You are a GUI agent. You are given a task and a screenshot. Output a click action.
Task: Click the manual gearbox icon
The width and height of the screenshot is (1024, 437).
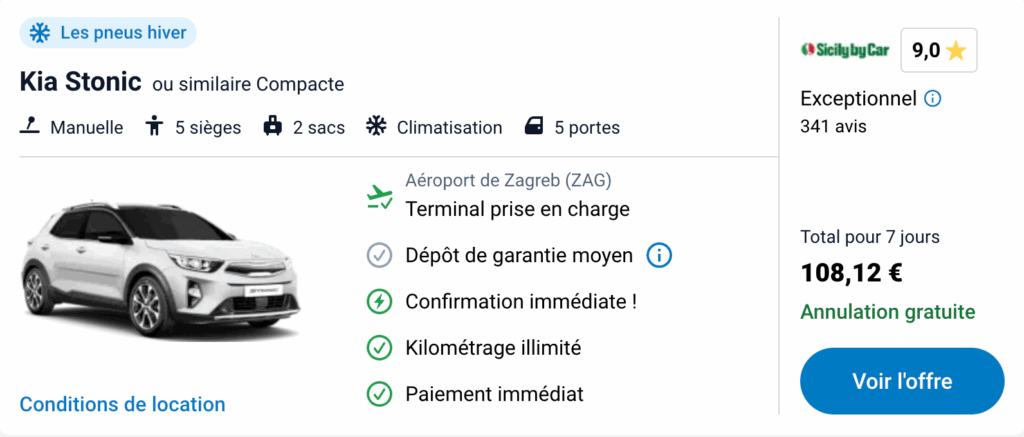31,127
